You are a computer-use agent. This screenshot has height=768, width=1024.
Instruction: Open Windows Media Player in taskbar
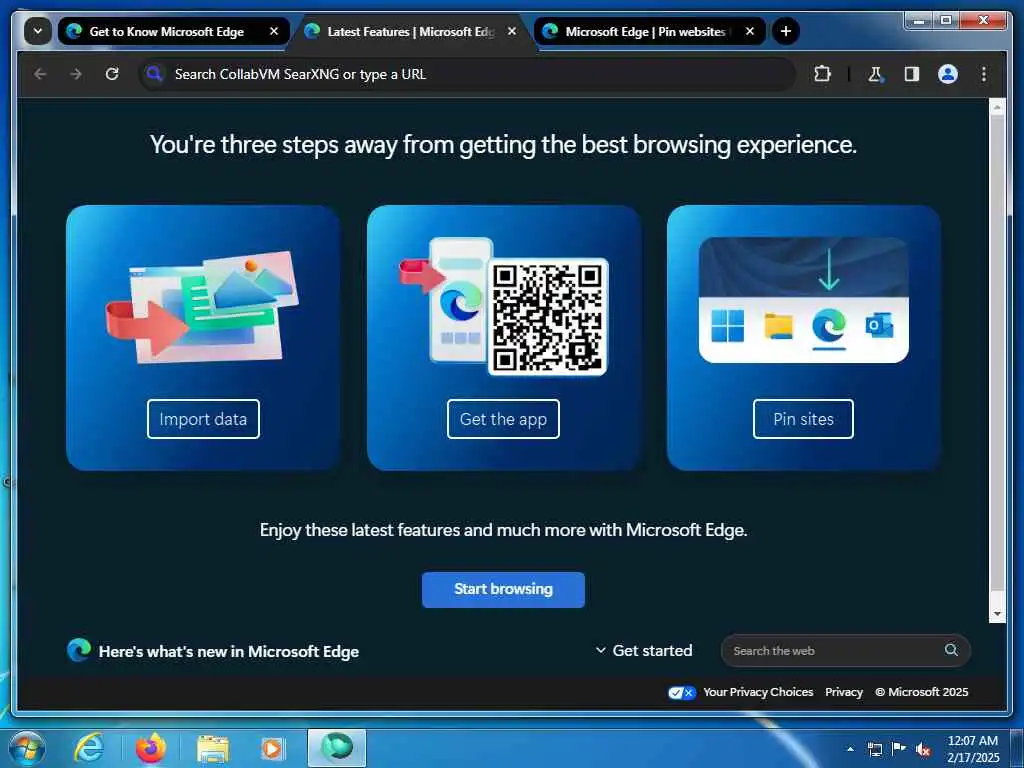(272, 749)
